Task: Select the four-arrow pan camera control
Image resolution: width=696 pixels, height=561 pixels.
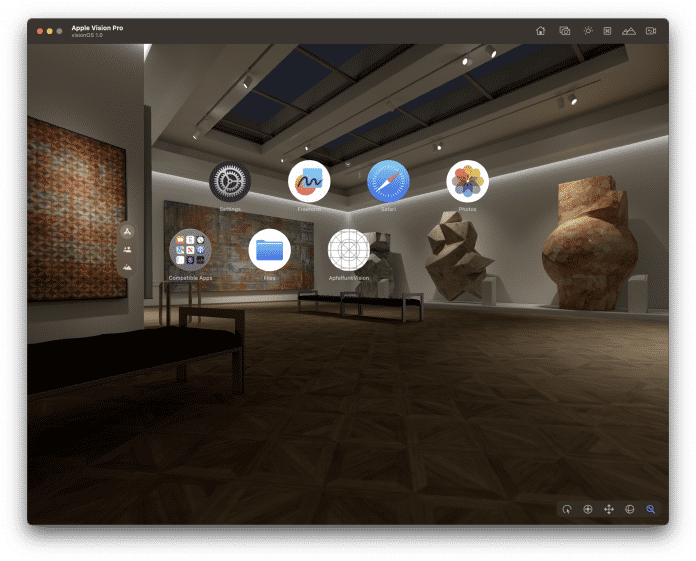Action: pos(609,509)
